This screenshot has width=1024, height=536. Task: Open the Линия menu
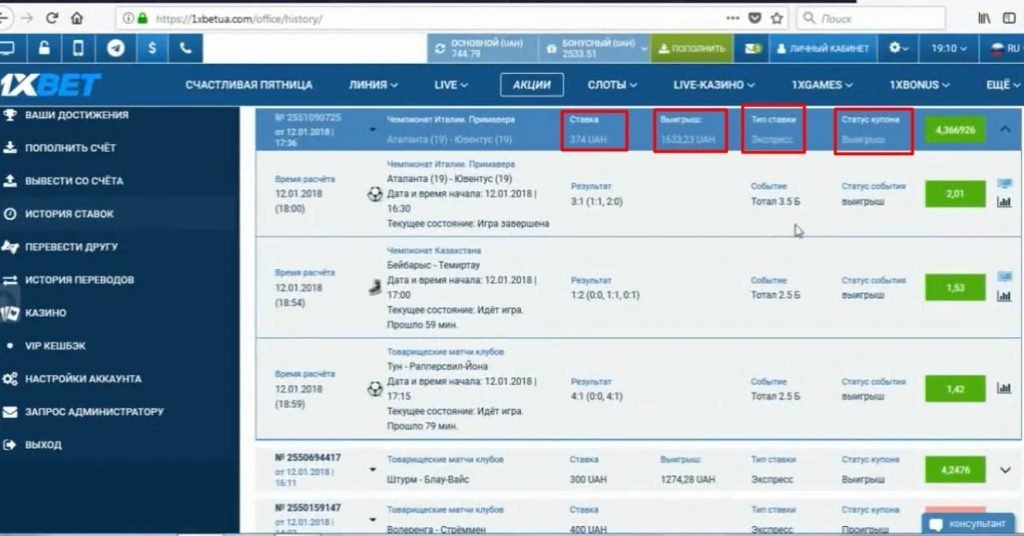(373, 85)
